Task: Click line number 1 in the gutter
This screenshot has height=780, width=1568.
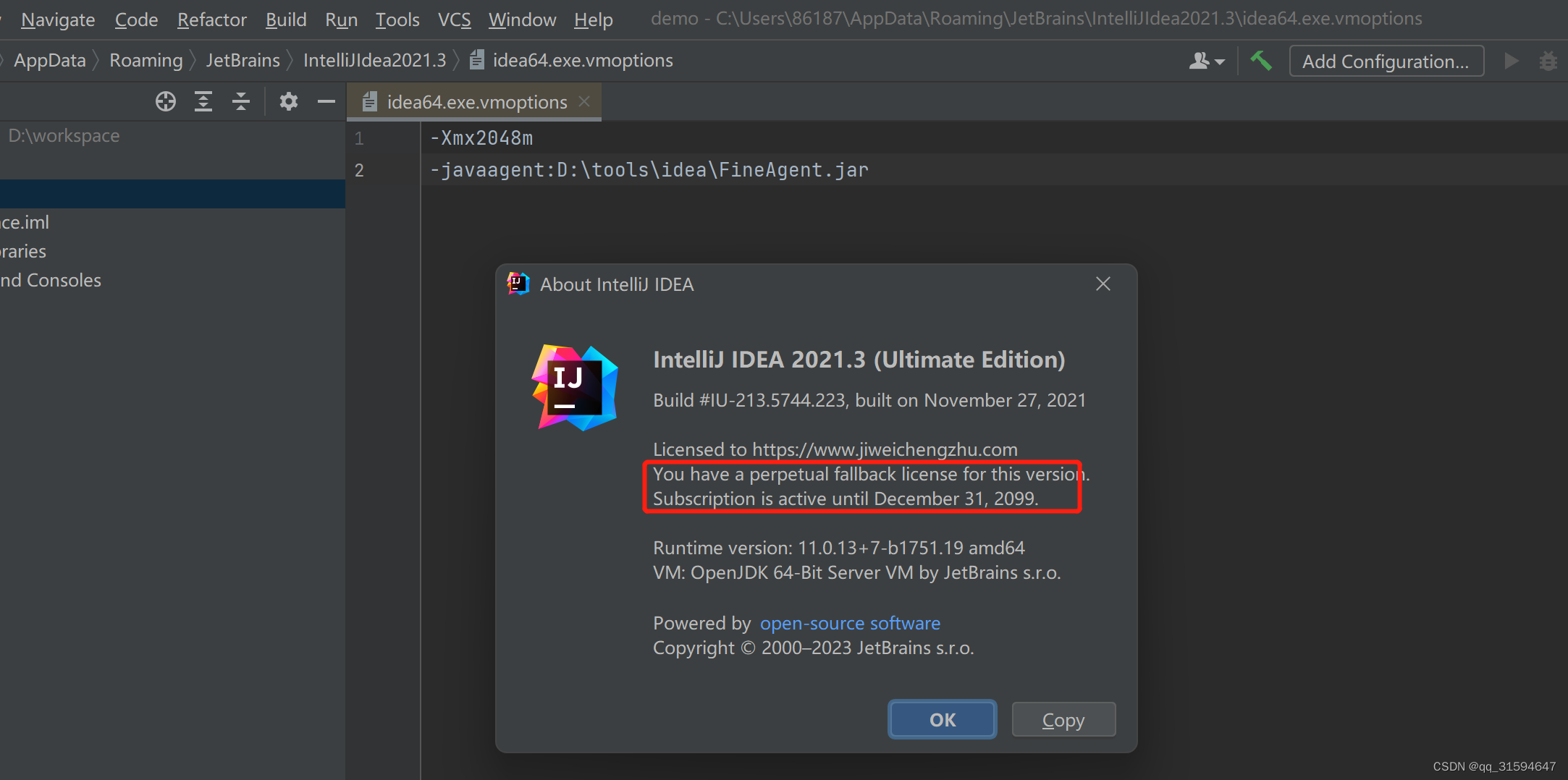Action: click(359, 138)
